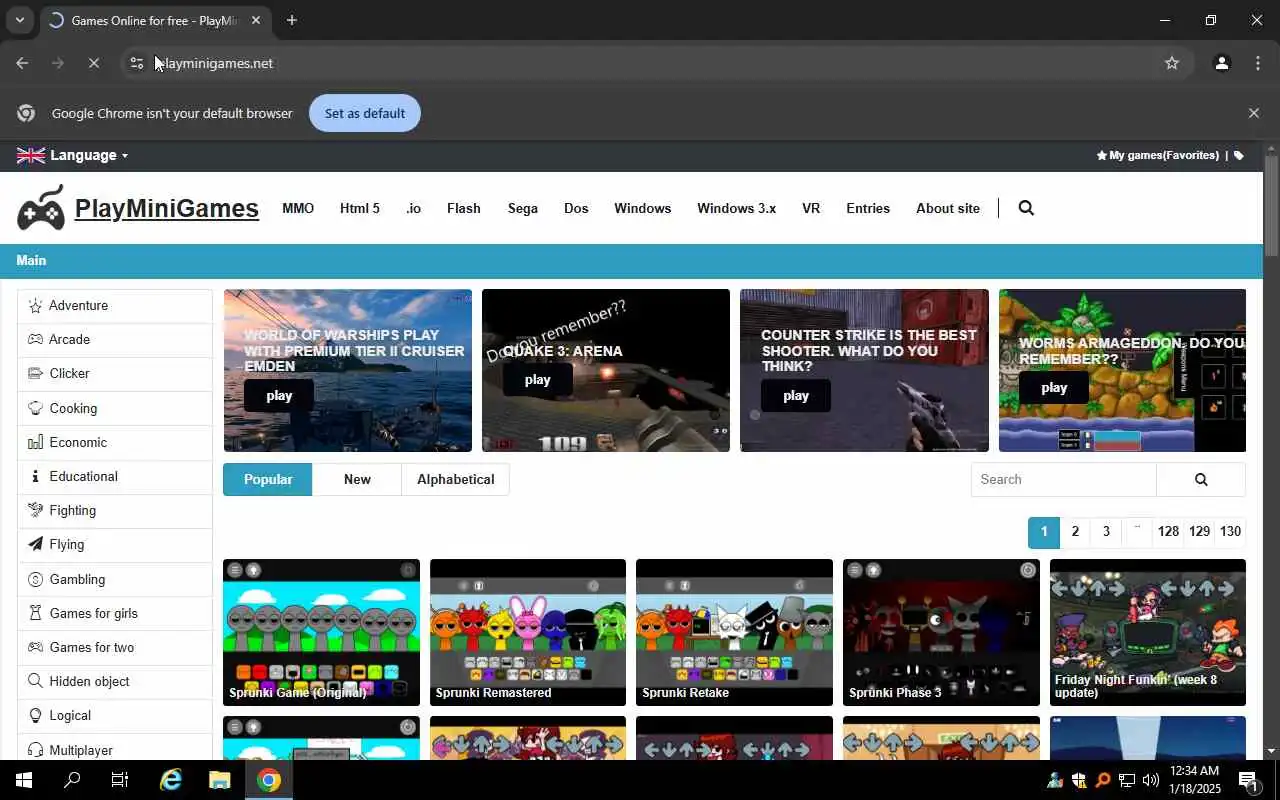1280x800 pixels.
Task: Bookmark this page with the star icon
Action: click(x=1172, y=63)
